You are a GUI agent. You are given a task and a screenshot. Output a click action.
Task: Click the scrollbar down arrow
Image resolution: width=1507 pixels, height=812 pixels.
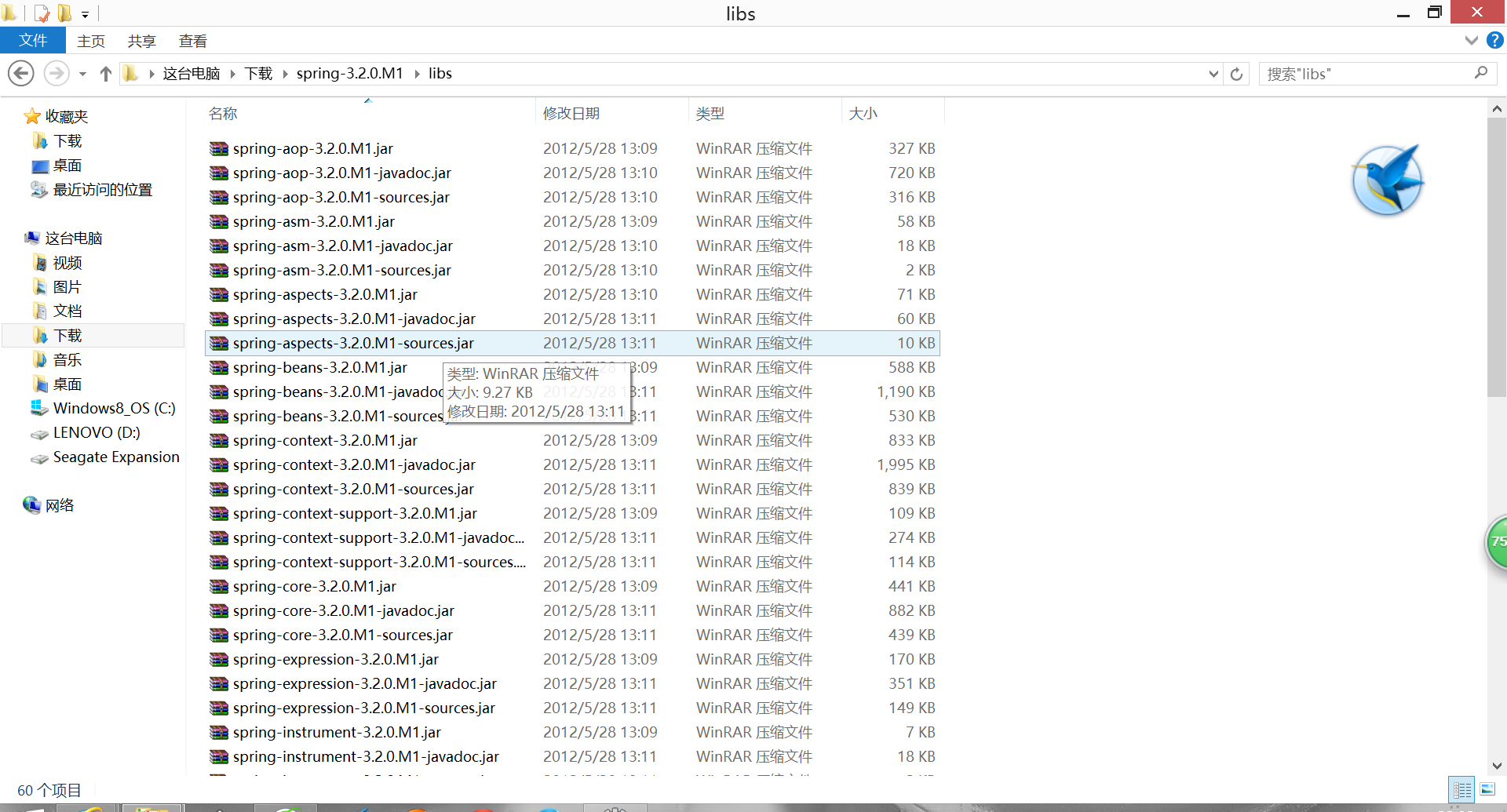(x=1497, y=766)
